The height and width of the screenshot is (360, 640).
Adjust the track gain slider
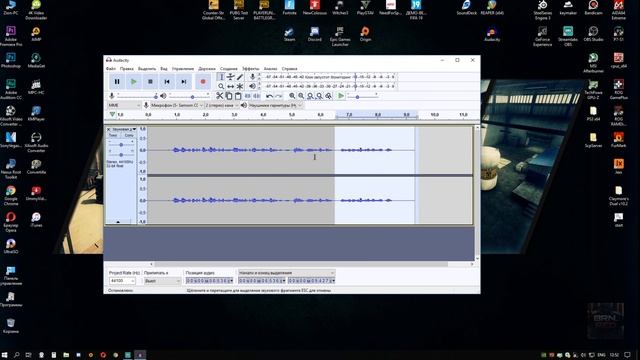(121, 145)
